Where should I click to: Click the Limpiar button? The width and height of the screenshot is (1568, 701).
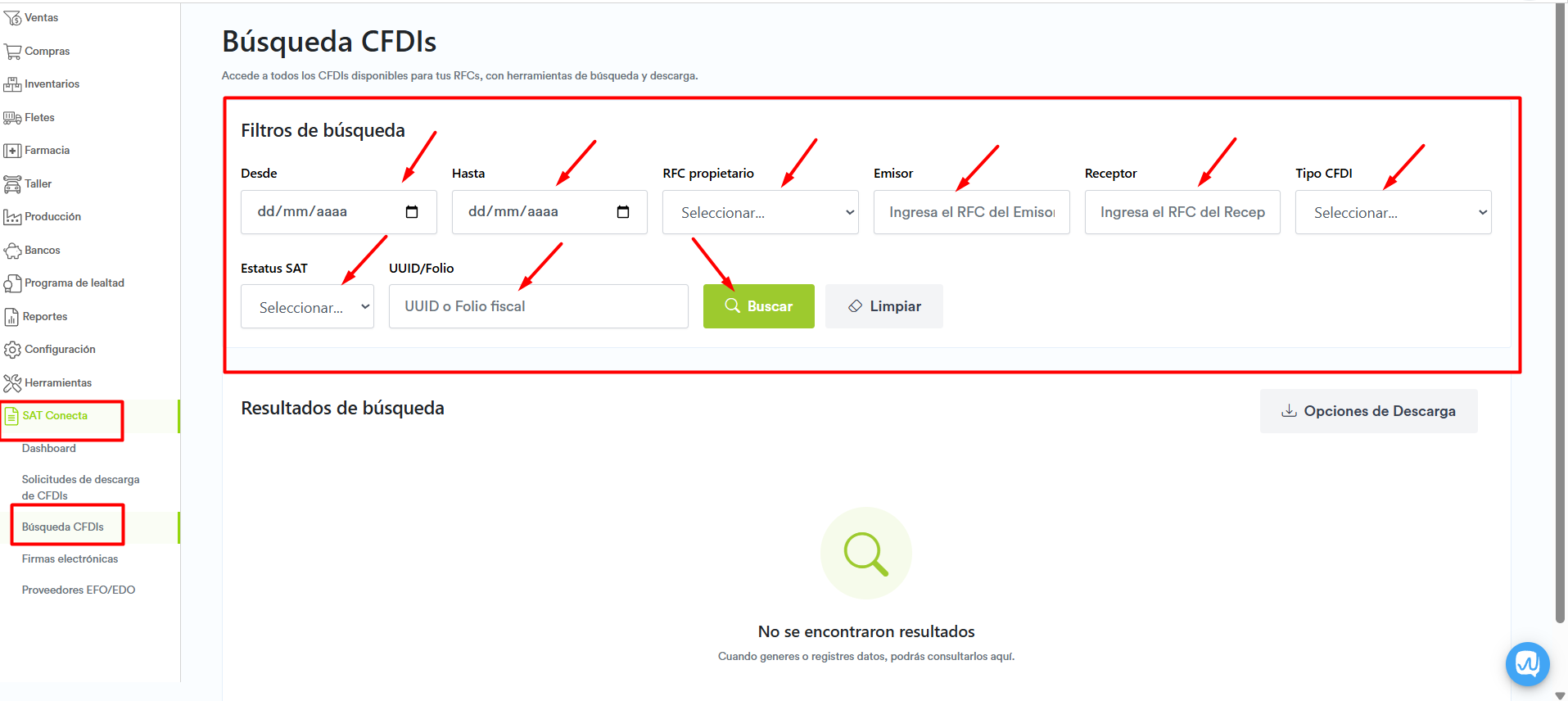coord(883,306)
